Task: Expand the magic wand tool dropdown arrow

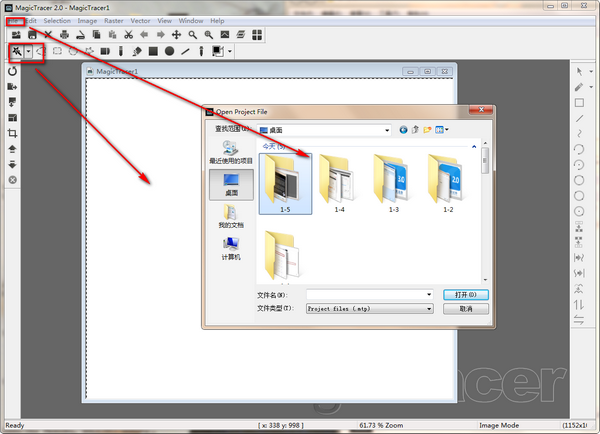Action: [x=28, y=51]
